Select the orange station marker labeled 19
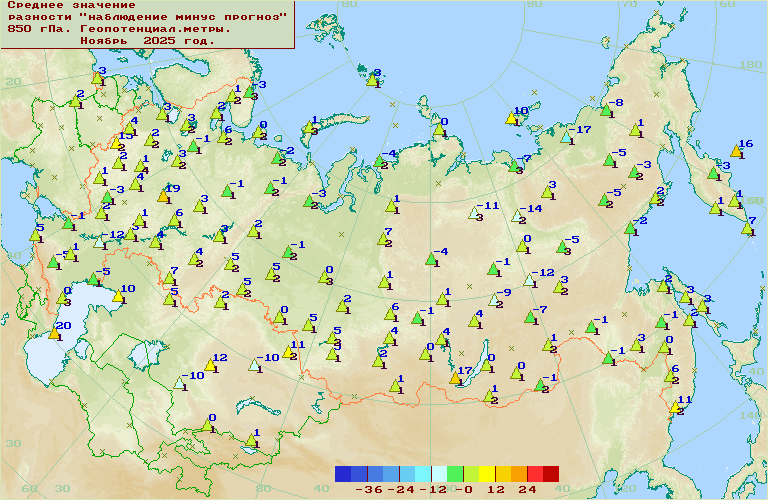The image size is (768, 500). [x=164, y=196]
